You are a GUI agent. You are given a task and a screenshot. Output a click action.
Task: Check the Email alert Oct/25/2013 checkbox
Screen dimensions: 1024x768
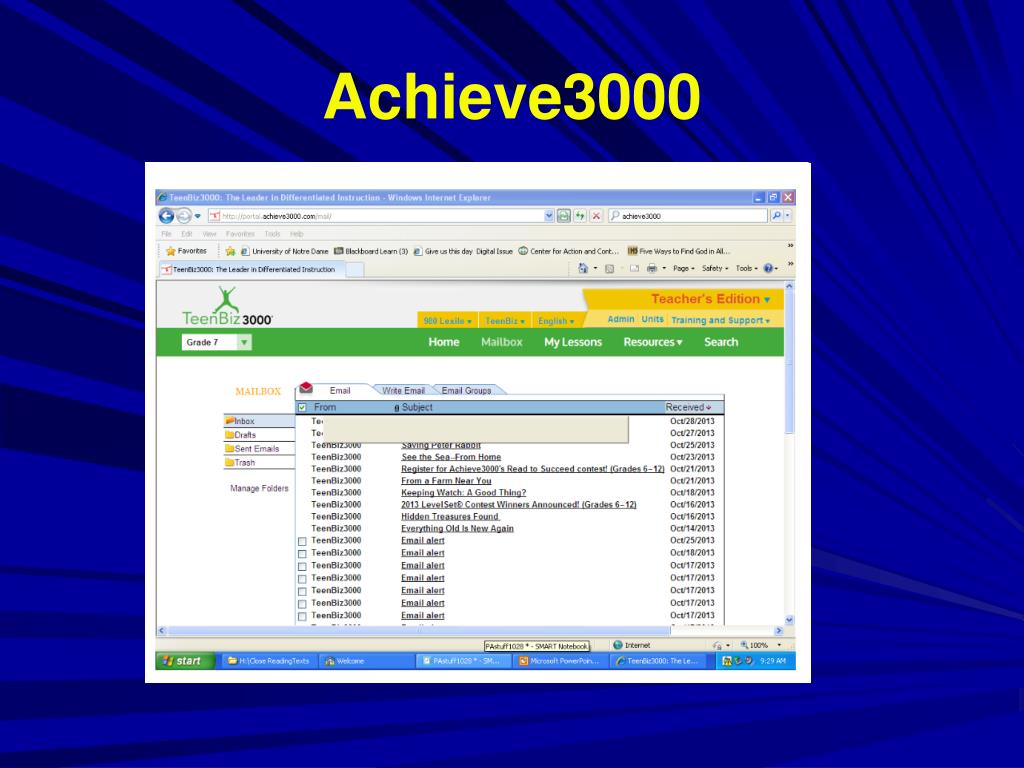(302, 541)
